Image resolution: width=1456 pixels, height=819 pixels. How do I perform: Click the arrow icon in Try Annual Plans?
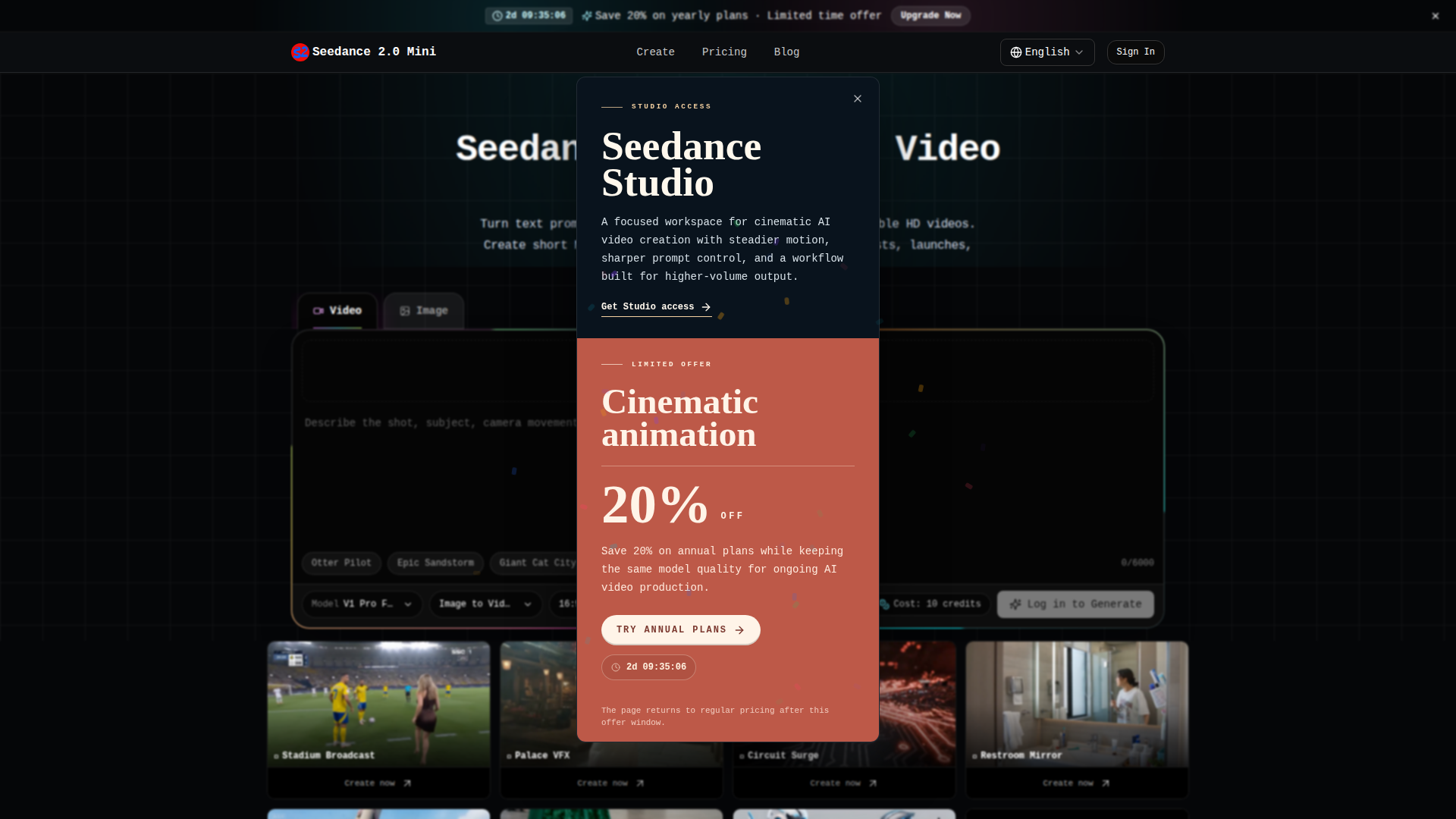click(739, 630)
